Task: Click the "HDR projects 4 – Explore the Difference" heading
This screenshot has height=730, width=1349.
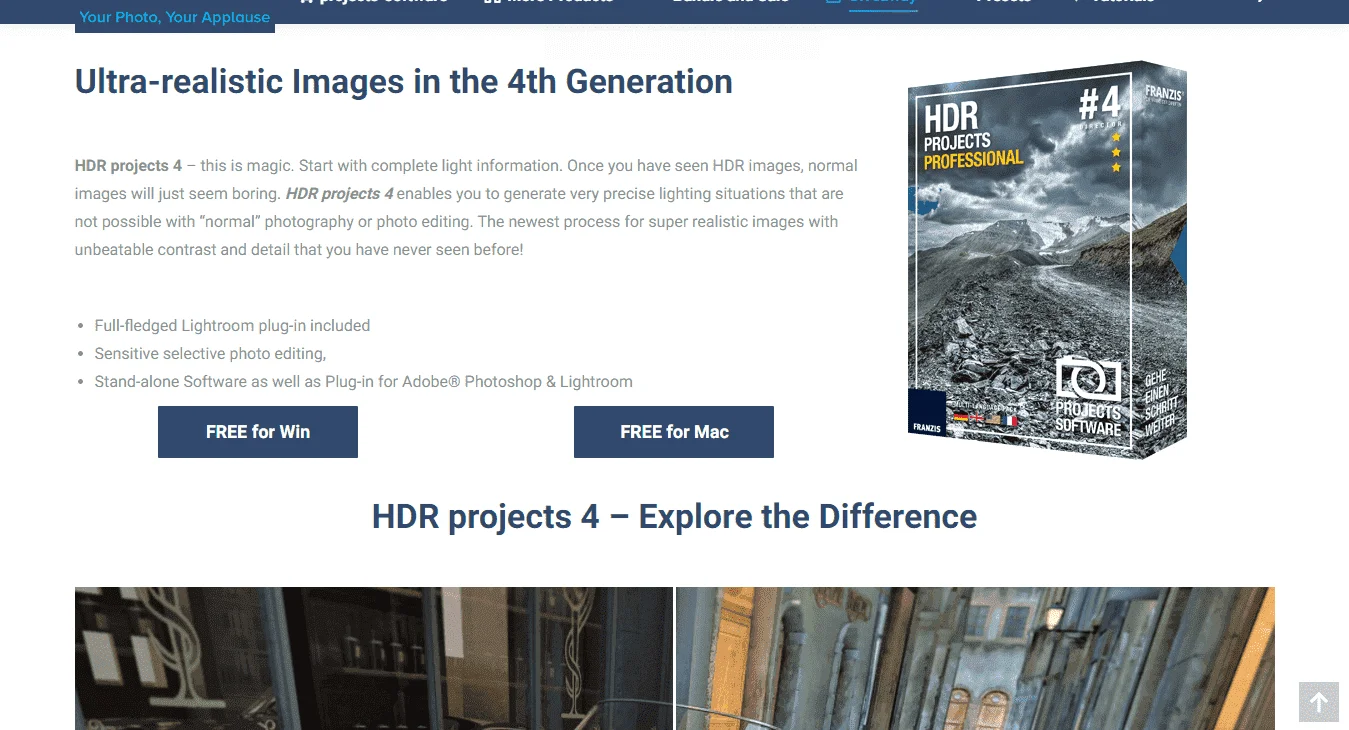Action: pyautogui.click(x=674, y=516)
